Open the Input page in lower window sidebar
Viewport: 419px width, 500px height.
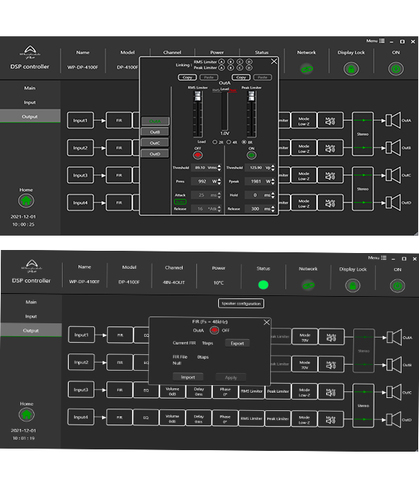pos(31,316)
